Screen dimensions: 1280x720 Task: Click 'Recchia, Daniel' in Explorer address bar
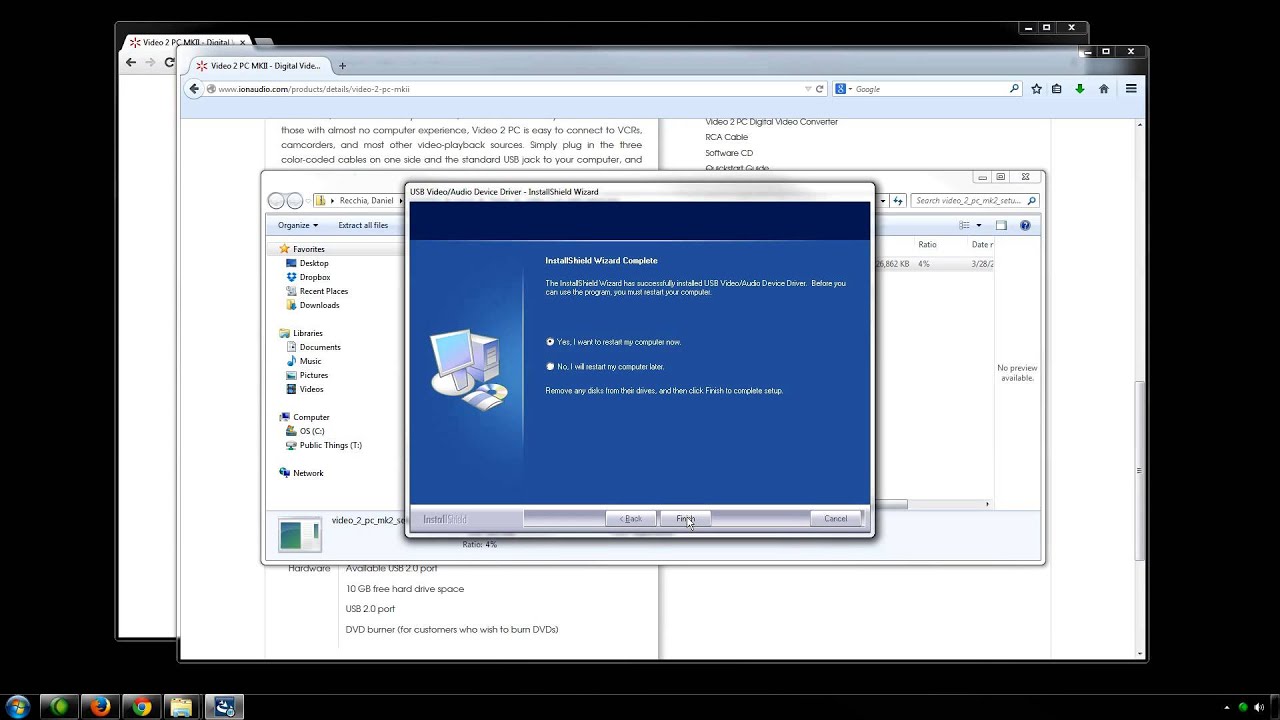tap(367, 200)
